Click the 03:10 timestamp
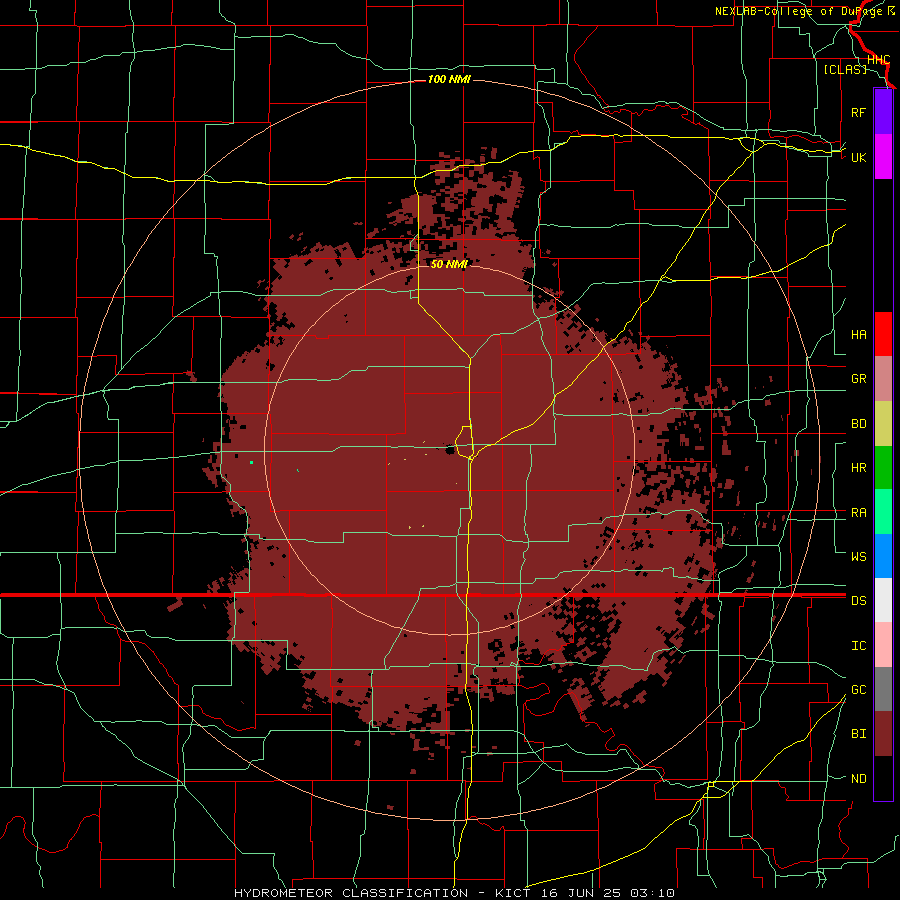Viewport: 900px width, 900px height. point(652,893)
